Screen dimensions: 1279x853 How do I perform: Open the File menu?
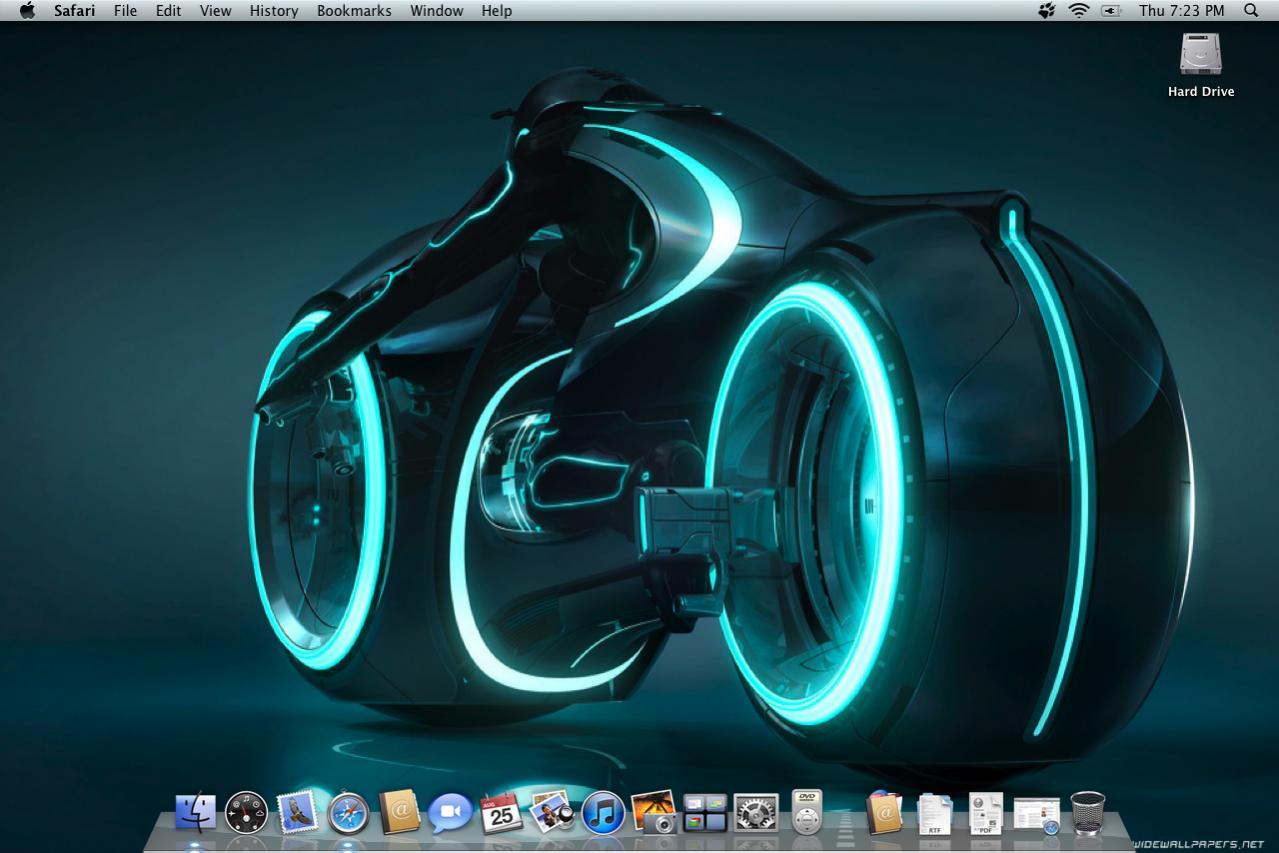click(125, 11)
